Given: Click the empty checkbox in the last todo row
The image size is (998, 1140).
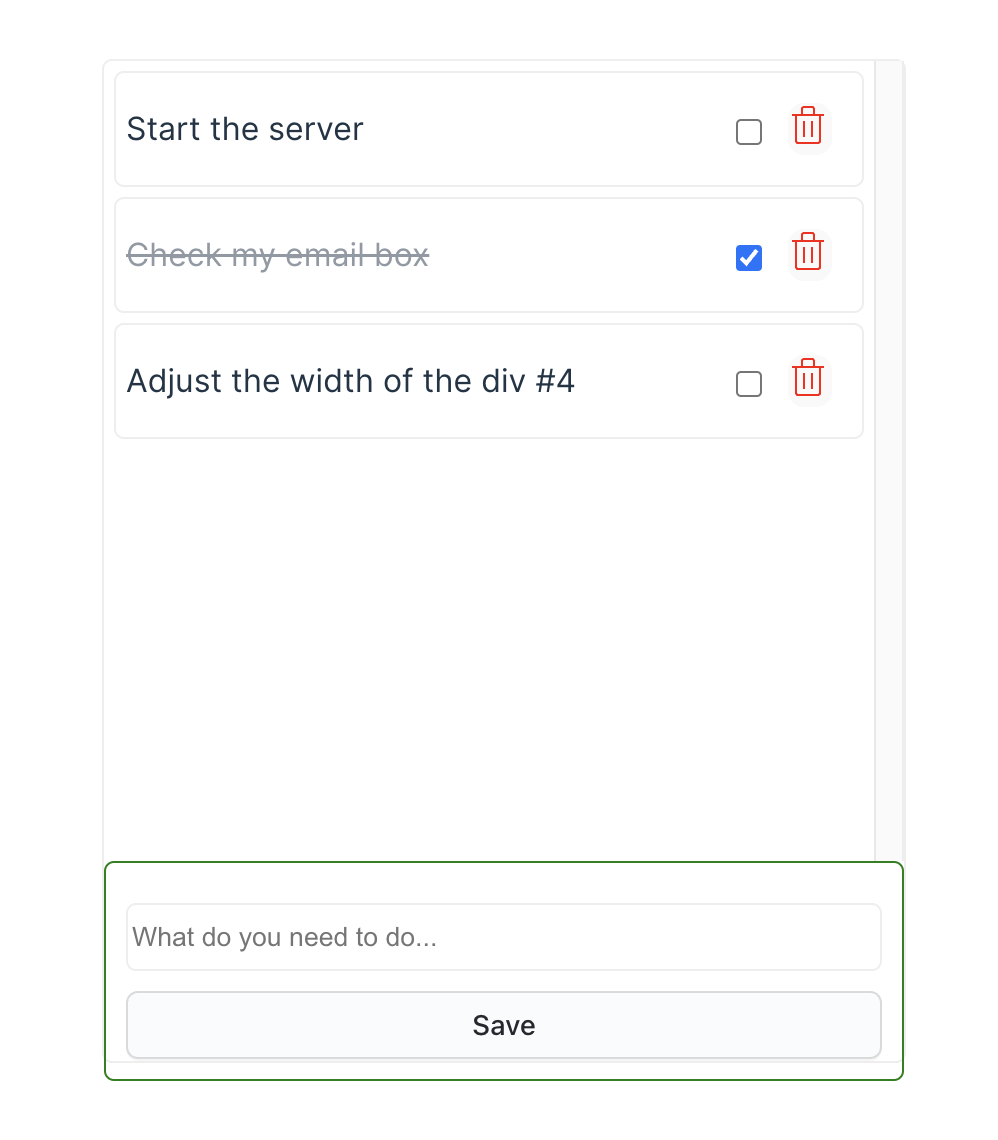Looking at the screenshot, I should pos(749,384).
